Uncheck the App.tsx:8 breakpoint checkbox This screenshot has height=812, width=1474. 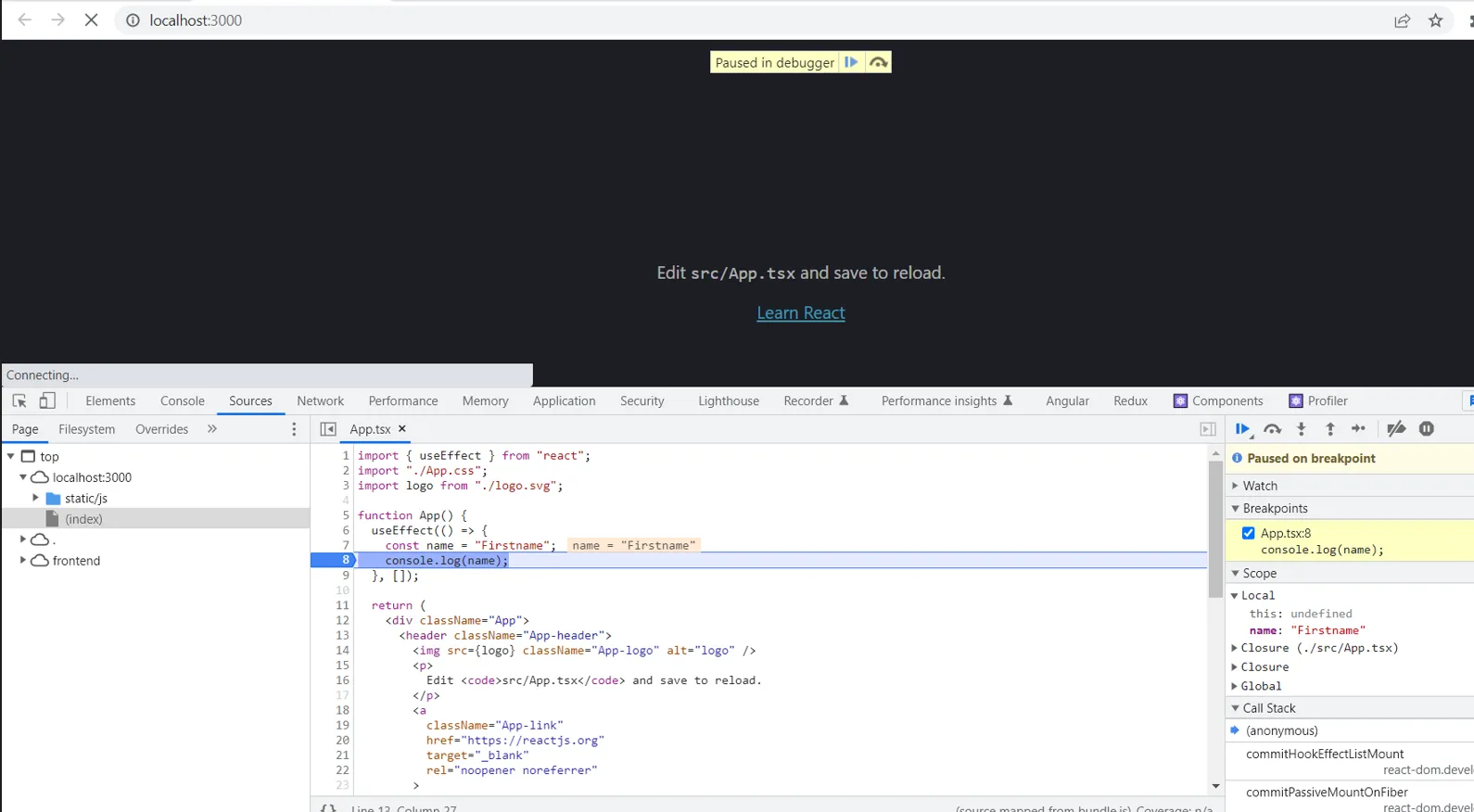point(1249,533)
